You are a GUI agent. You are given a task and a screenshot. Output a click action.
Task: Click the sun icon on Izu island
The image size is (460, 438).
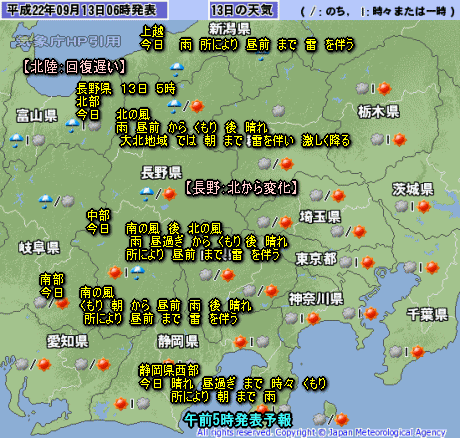click(341, 419)
